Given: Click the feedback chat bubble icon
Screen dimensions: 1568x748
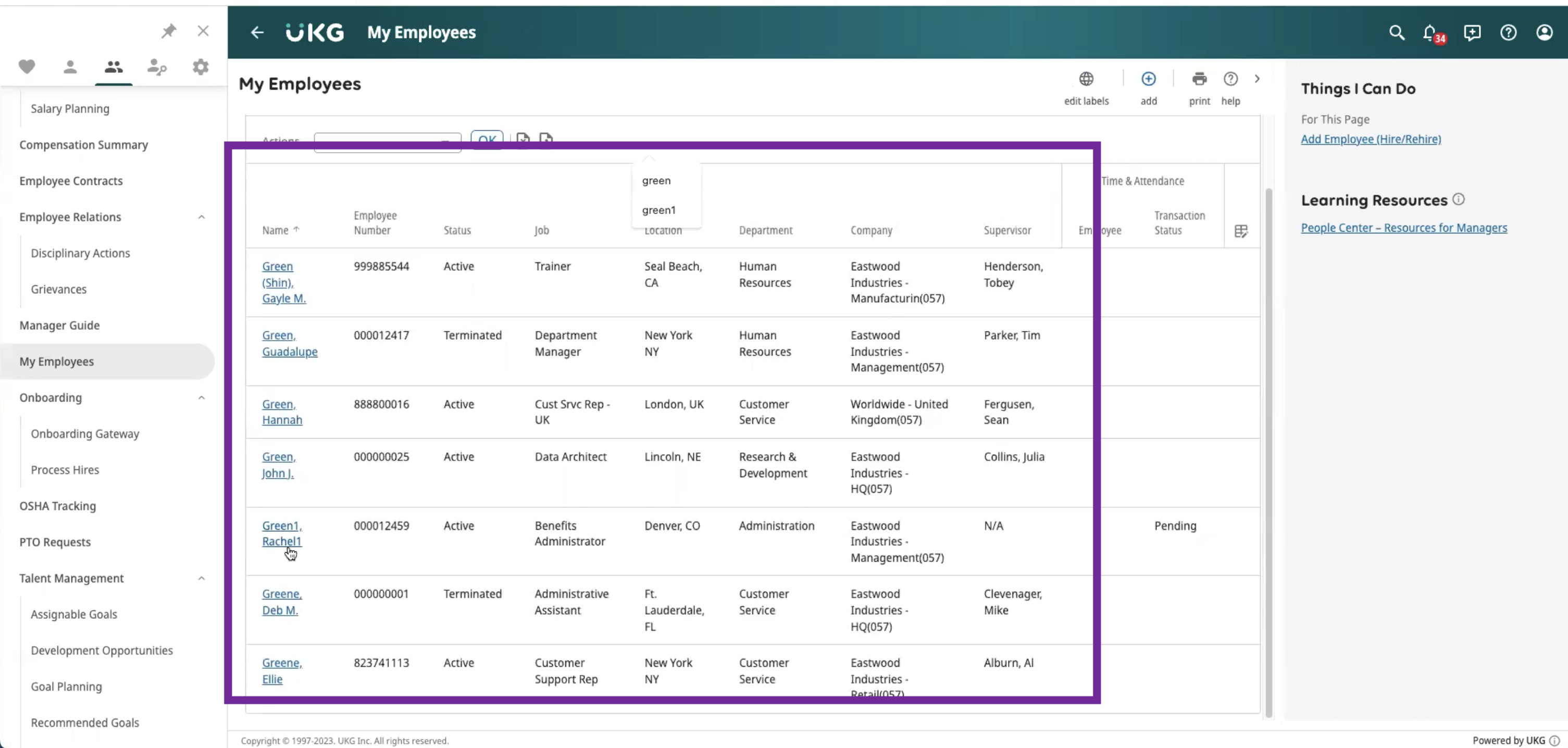Looking at the screenshot, I should [x=1472, y=33].
